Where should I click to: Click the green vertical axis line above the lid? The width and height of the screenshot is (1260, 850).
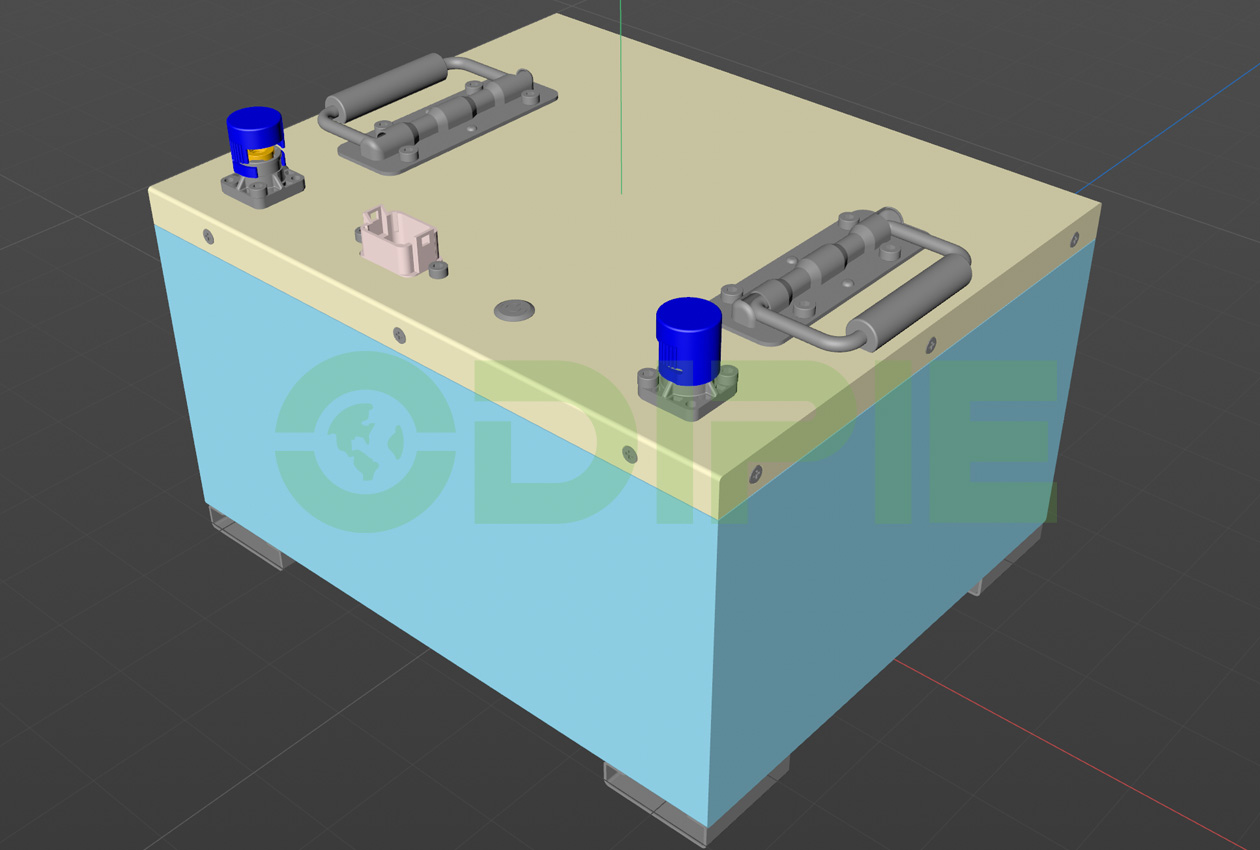tap(621, 100)
